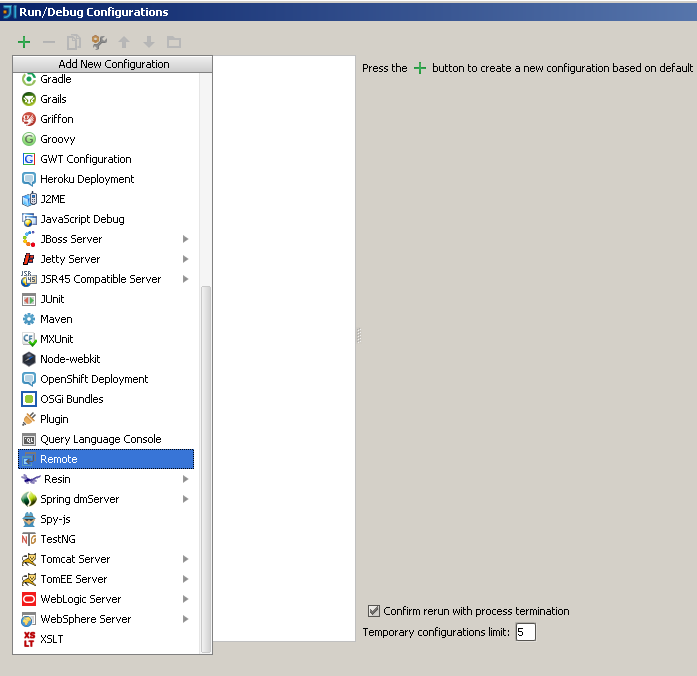Click the Copy Configuration toolbar icon
The height and width of the screenshot is (676, 697).
(74, 42)
